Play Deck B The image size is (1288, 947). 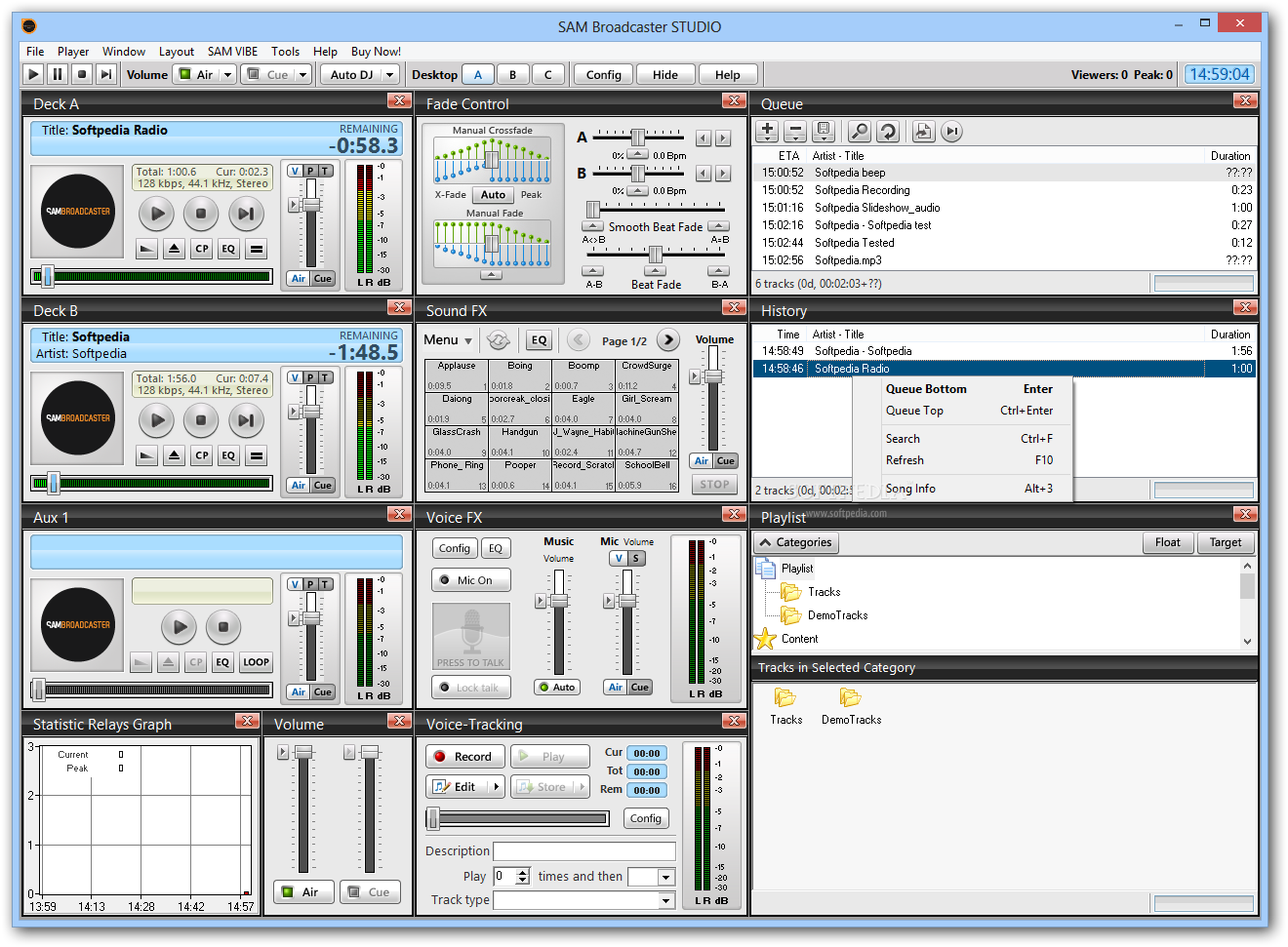point(156,419)
